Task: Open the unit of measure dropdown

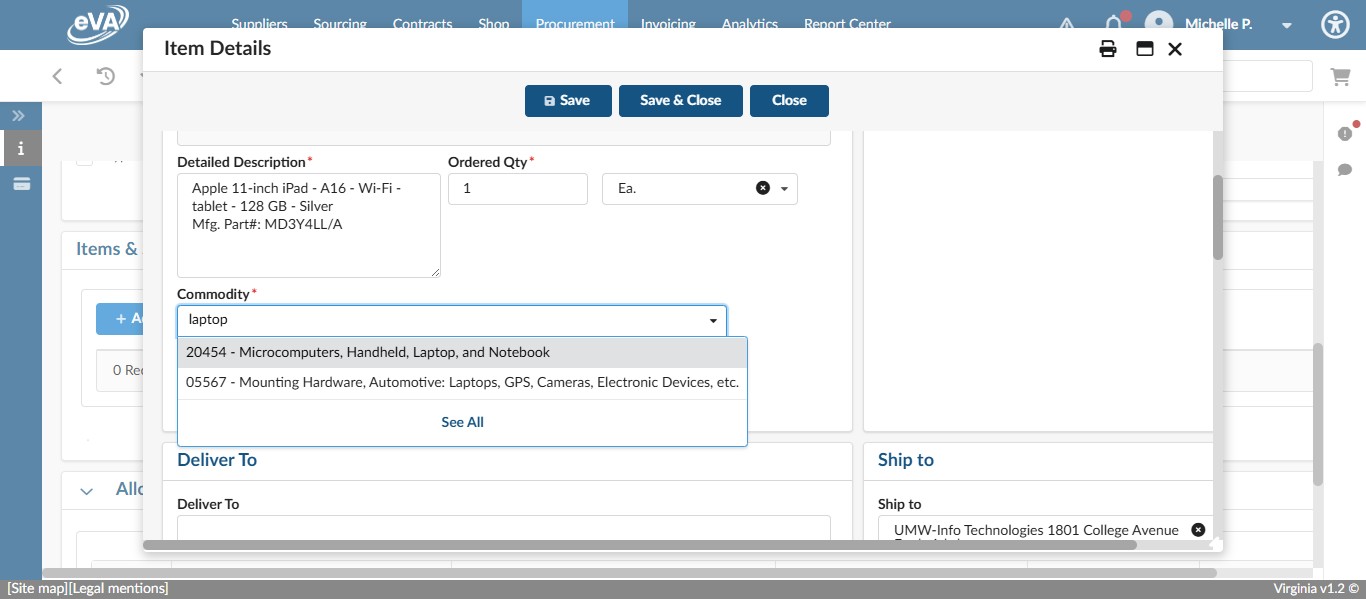Action: tap(784, 189)
